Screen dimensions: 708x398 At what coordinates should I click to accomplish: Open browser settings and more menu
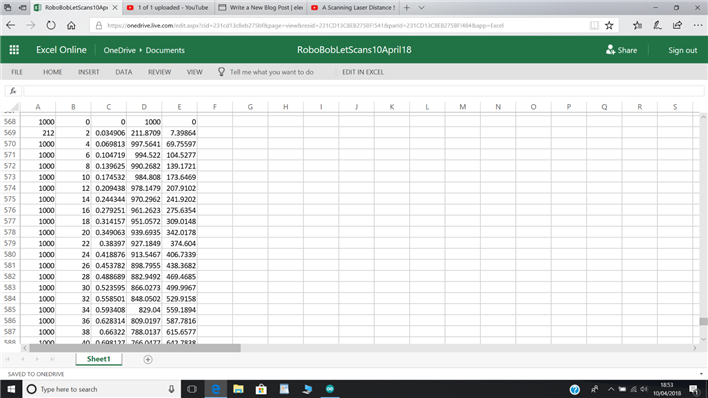coord(698,25)
